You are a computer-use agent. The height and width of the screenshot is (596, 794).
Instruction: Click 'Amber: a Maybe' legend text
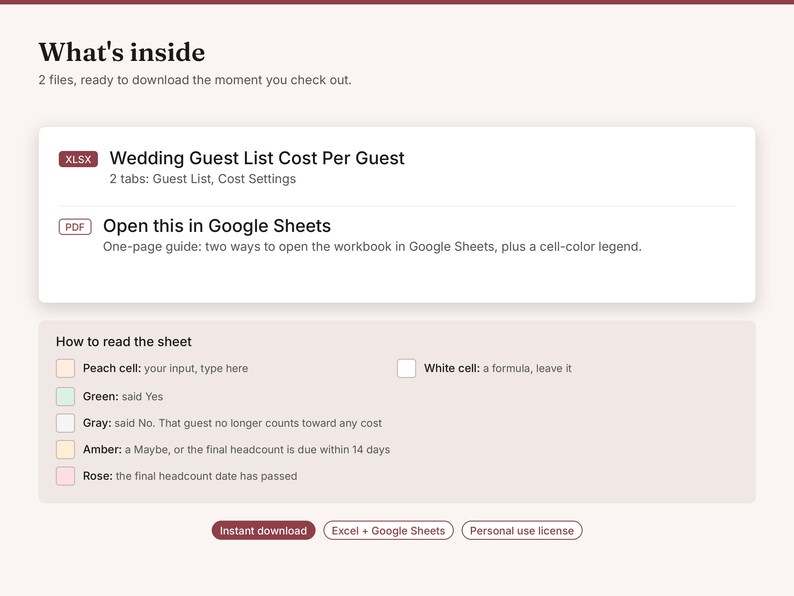236,449
